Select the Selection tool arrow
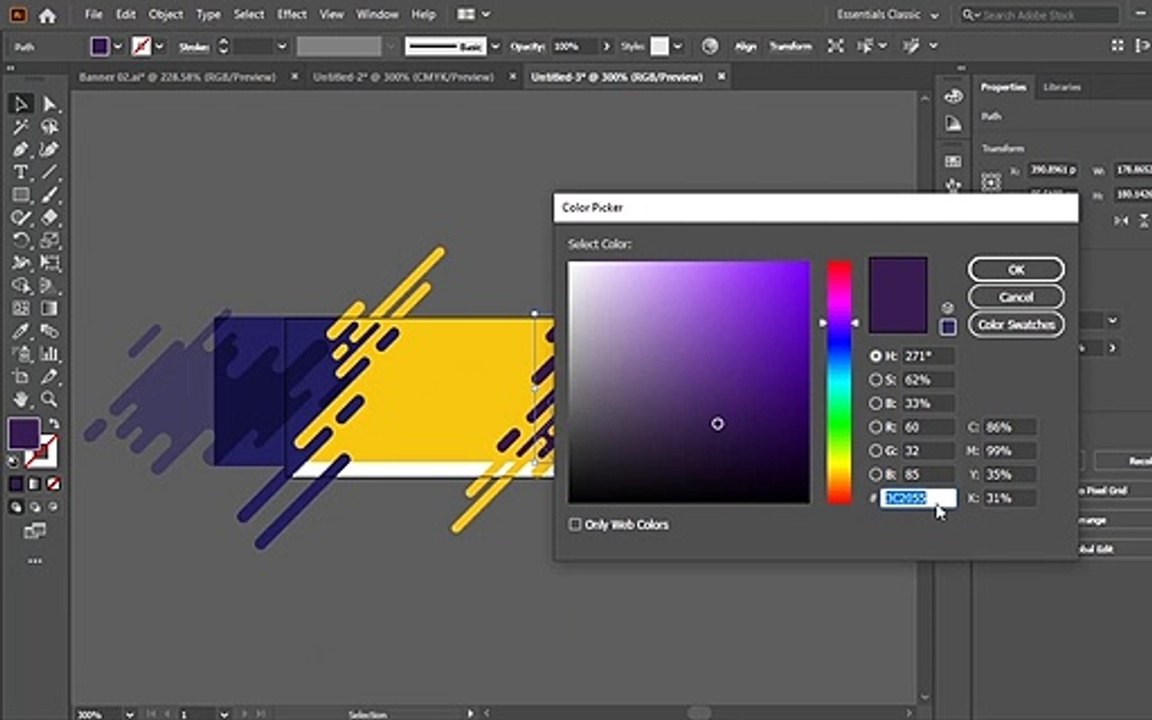 pyautogui.click(x=21, y=104)
